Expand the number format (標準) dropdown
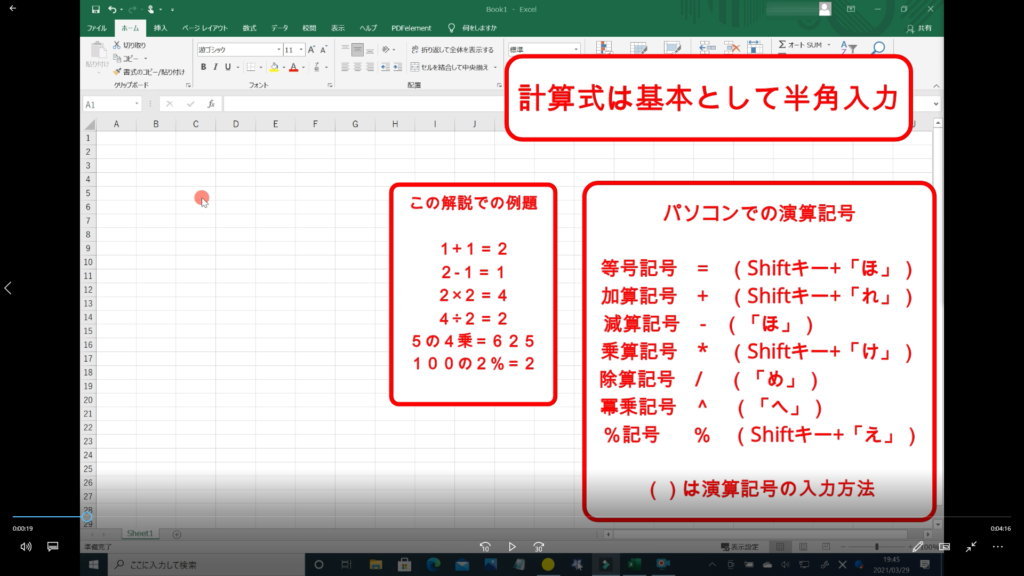 (x=576, y=49)
